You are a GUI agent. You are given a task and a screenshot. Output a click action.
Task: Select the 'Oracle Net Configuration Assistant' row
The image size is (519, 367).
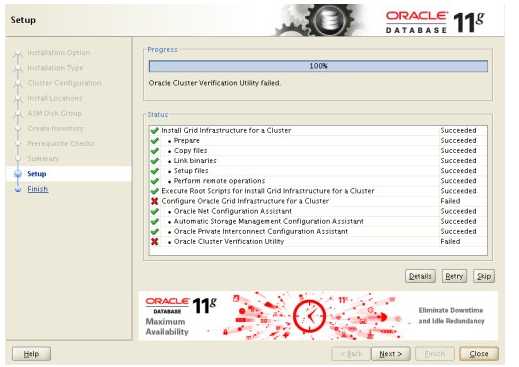(318, 211)
